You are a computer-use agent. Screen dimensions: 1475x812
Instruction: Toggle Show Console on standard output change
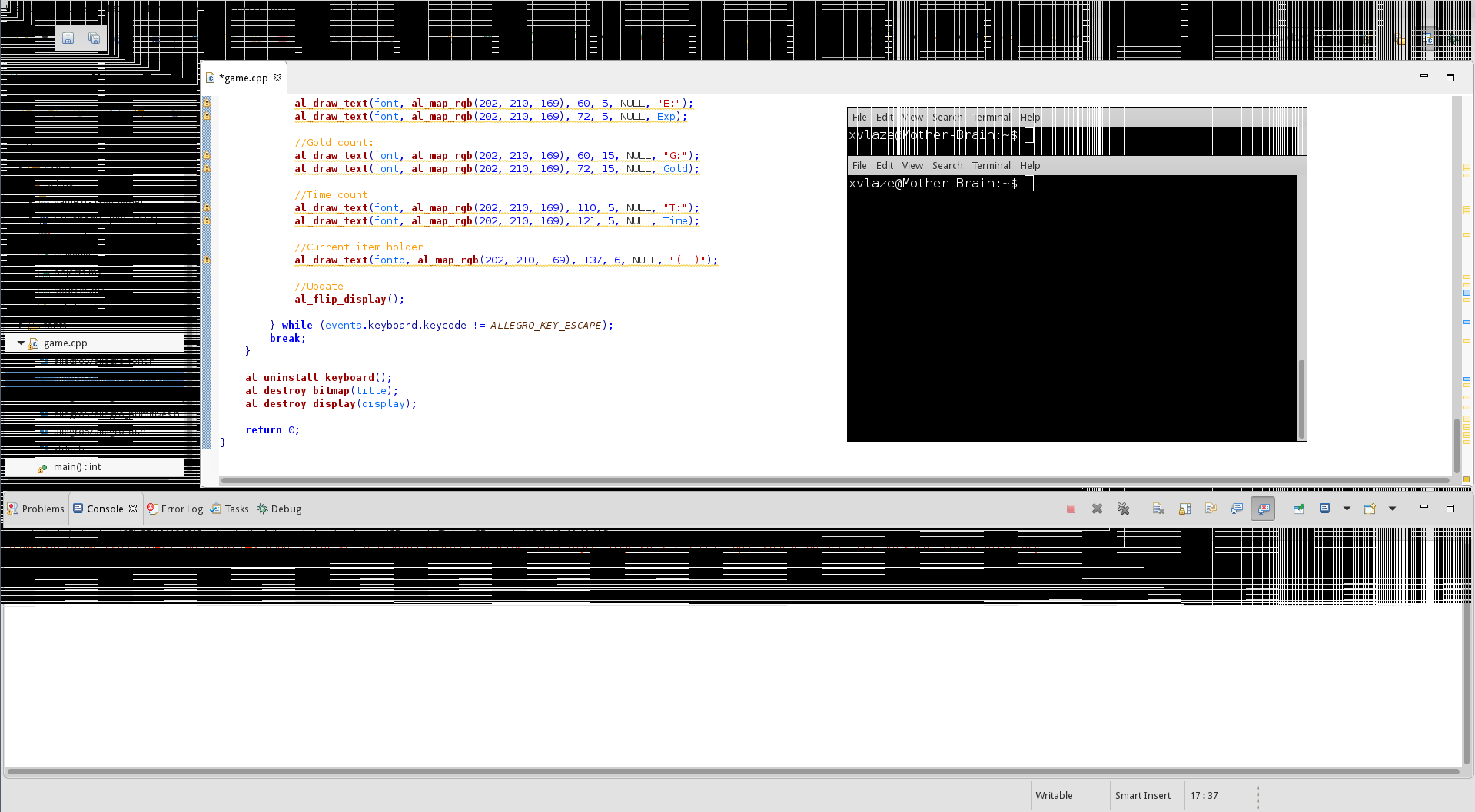click(x=1237, y=509)
